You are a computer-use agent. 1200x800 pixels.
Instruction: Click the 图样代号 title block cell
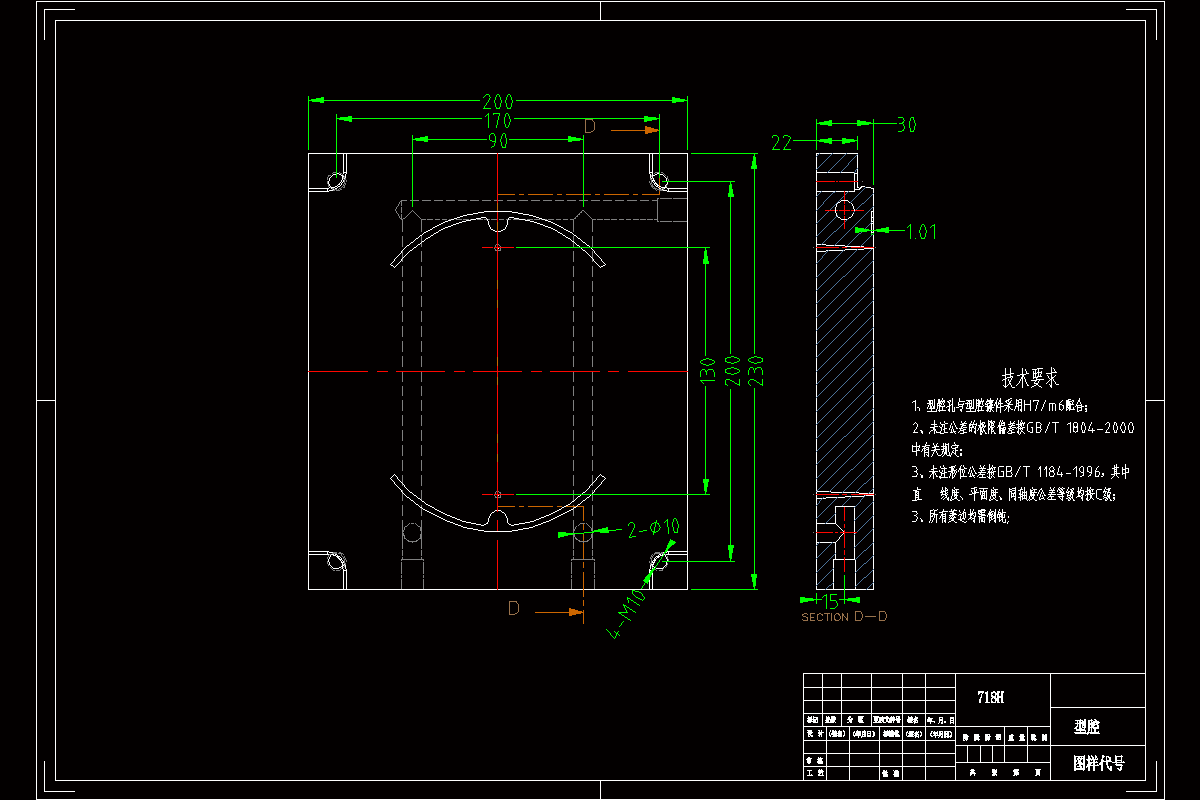(1098, 763)
